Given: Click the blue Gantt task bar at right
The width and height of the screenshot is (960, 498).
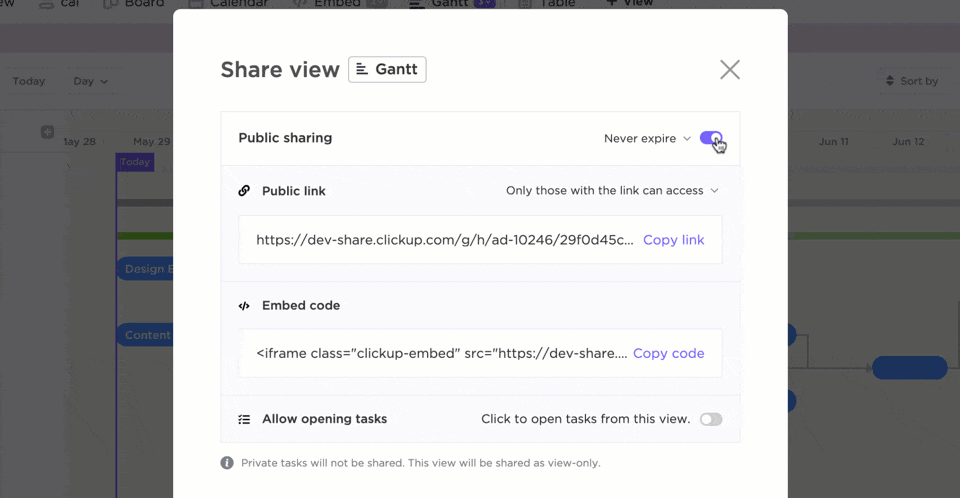Looking at the screenshot, I should (x=909, y=367).
